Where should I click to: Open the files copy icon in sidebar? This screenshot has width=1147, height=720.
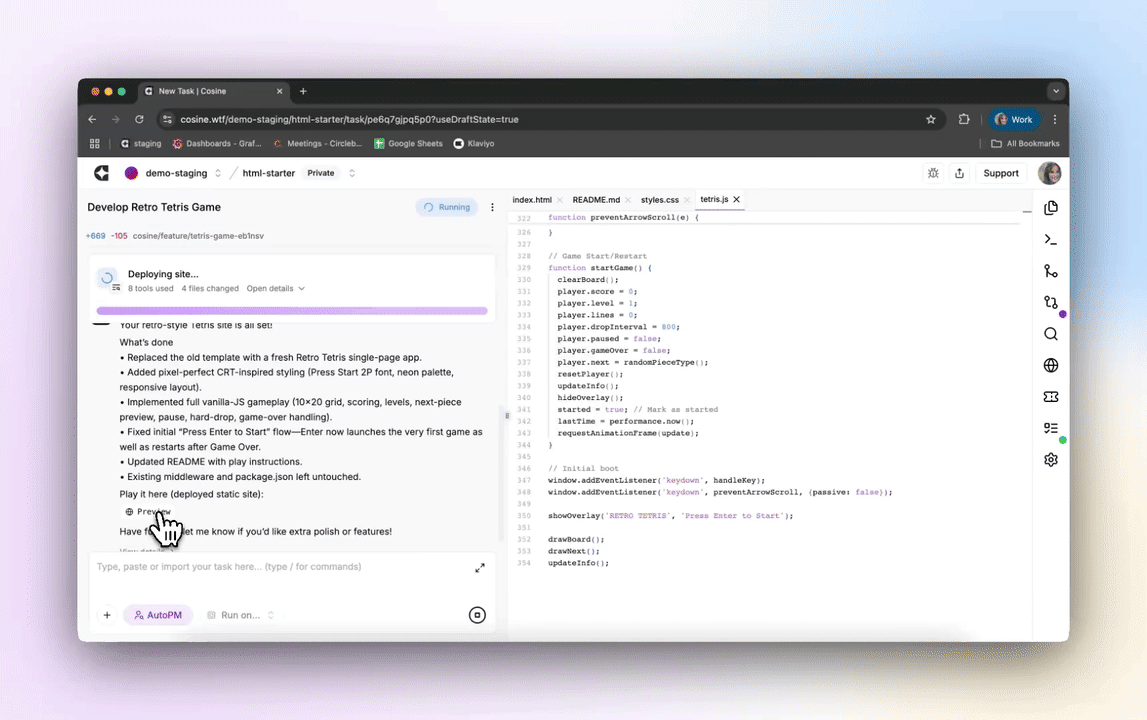coord(1050,208)
